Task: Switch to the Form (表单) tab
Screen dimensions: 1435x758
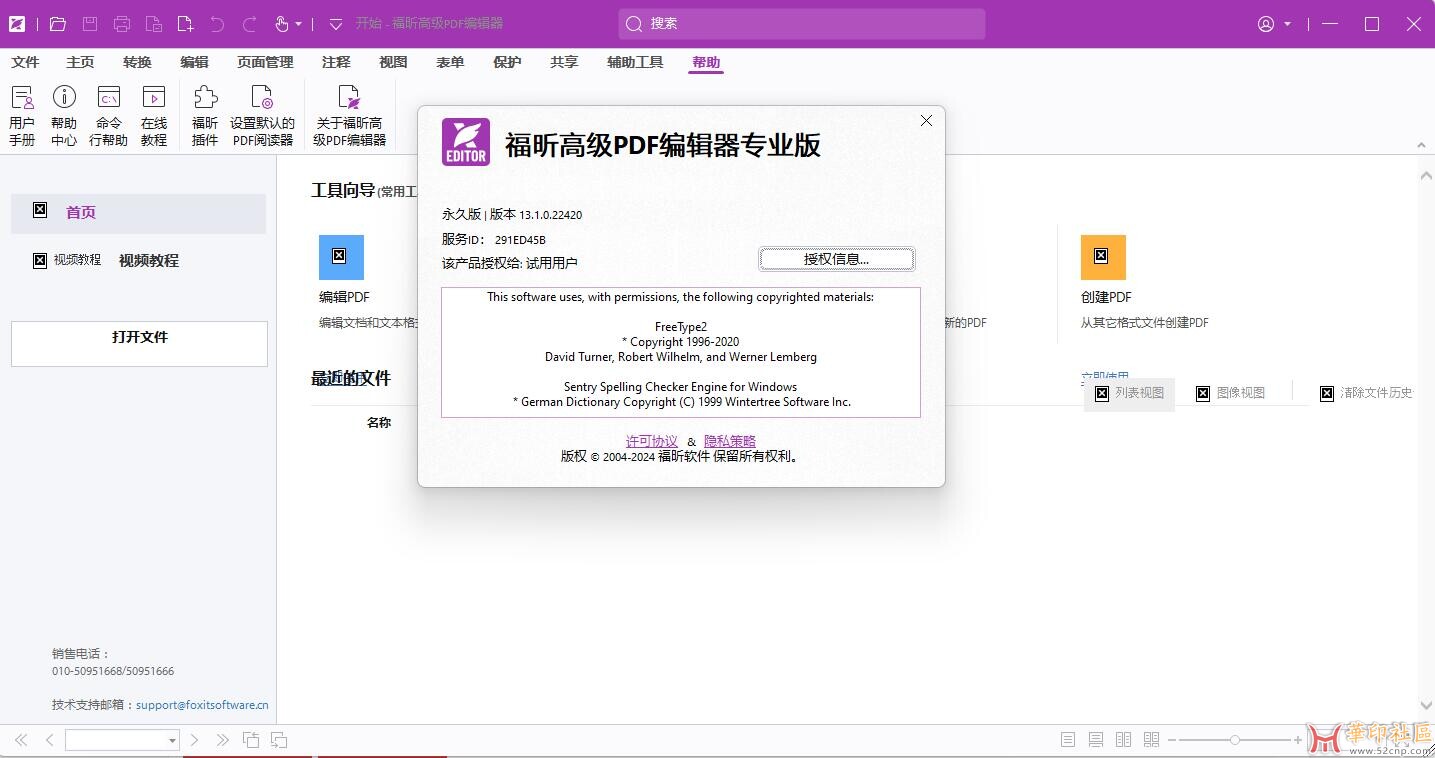Action: (450, 62)
